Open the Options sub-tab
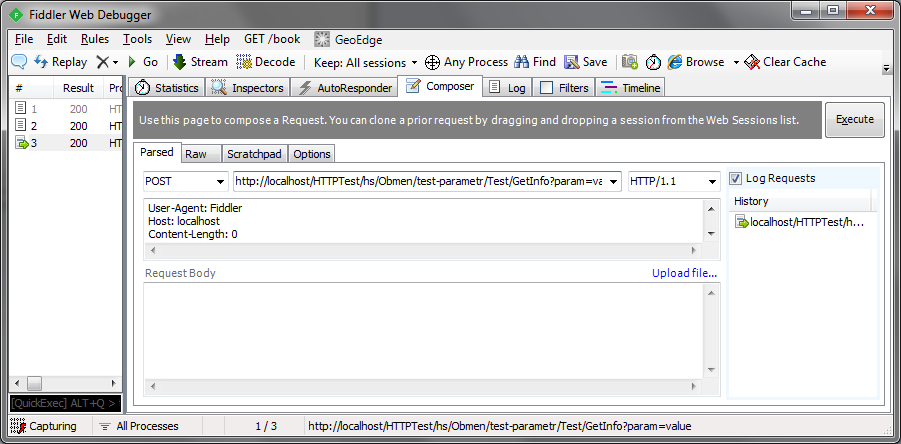901x444 pixels. pos(311,154)
